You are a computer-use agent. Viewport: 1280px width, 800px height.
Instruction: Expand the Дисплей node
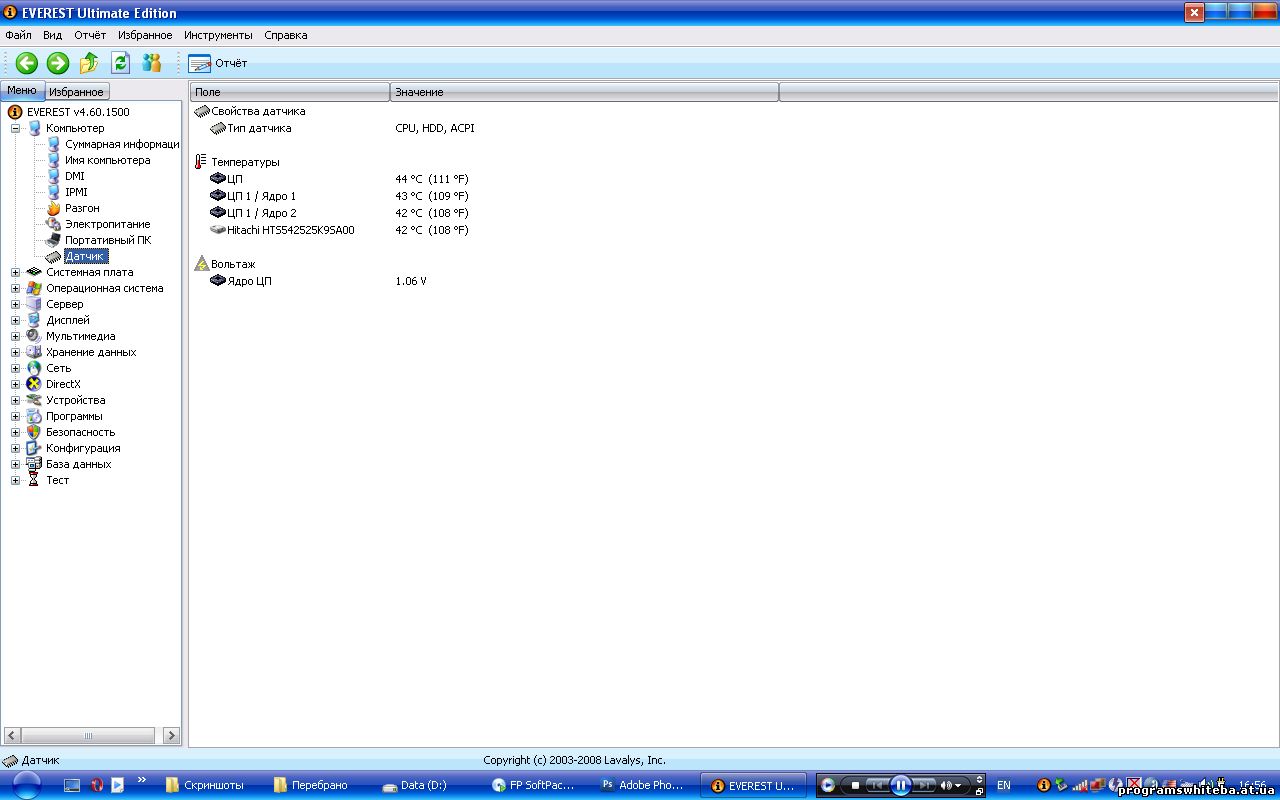[x=15, y=320]
